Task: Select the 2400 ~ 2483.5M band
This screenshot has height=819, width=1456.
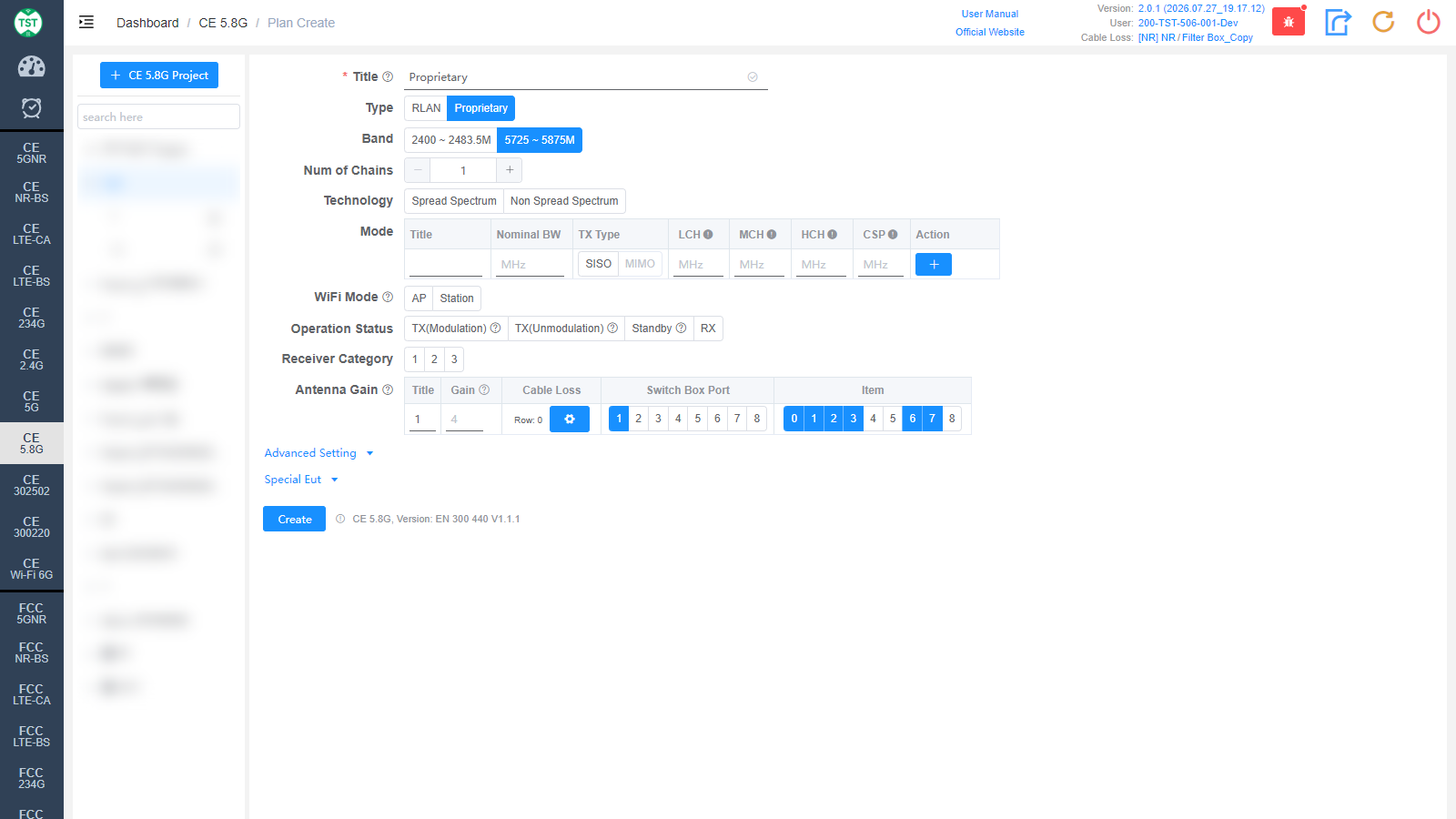Action: point(450,140)
